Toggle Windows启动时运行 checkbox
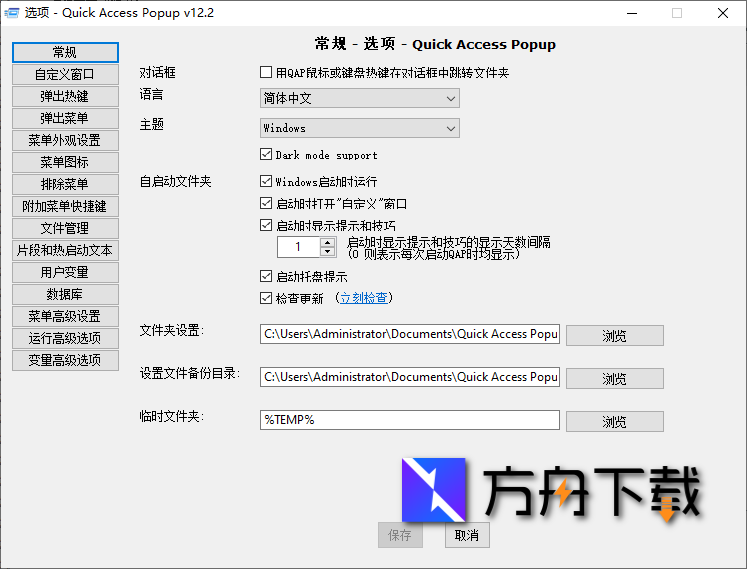Image resolution: width=747 pixels, height=569 pixels. 266,181
